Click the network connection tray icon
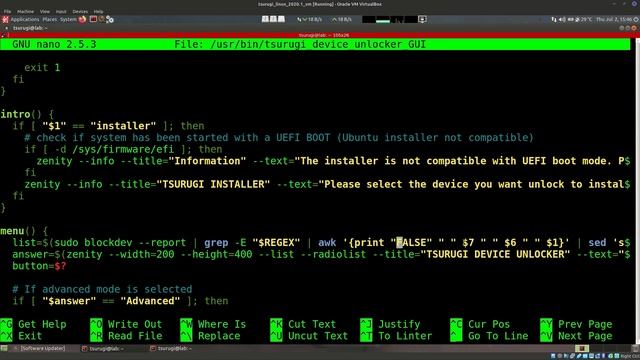 point(554,19)
